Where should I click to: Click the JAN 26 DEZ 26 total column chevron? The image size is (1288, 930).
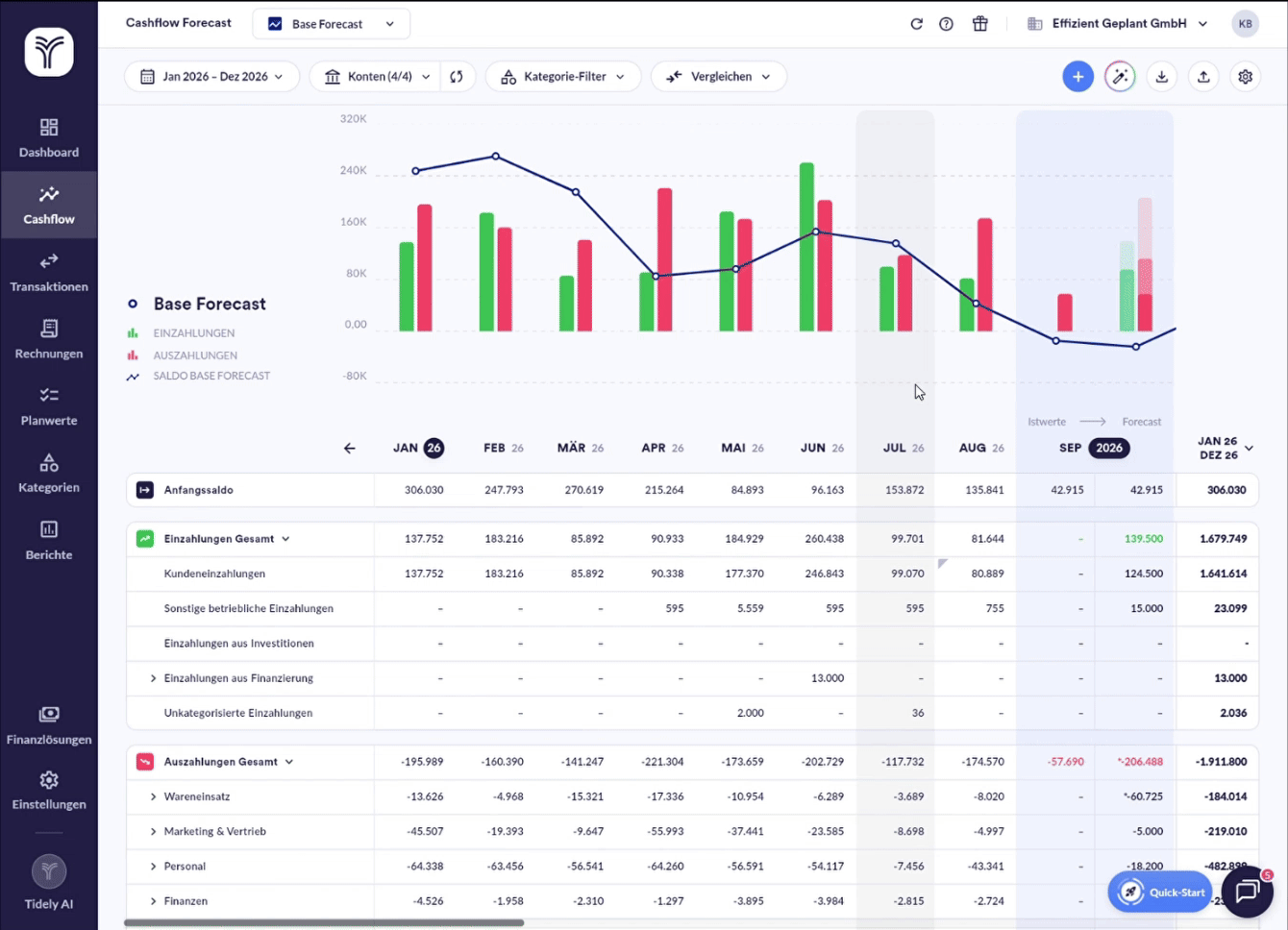1250,448
